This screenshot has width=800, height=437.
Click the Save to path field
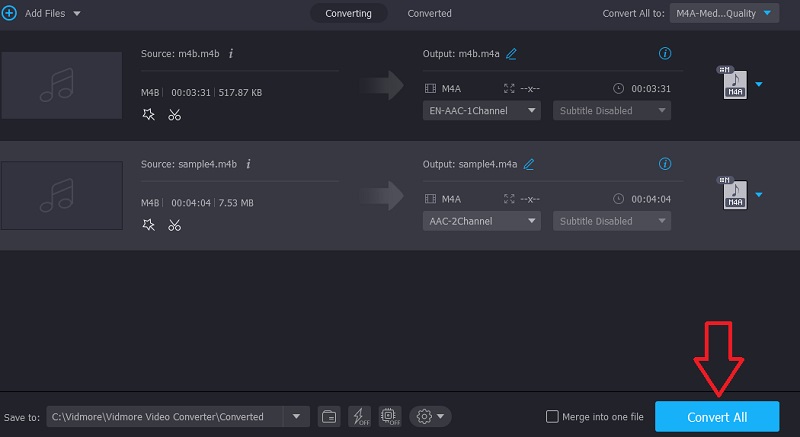[165, 416]
